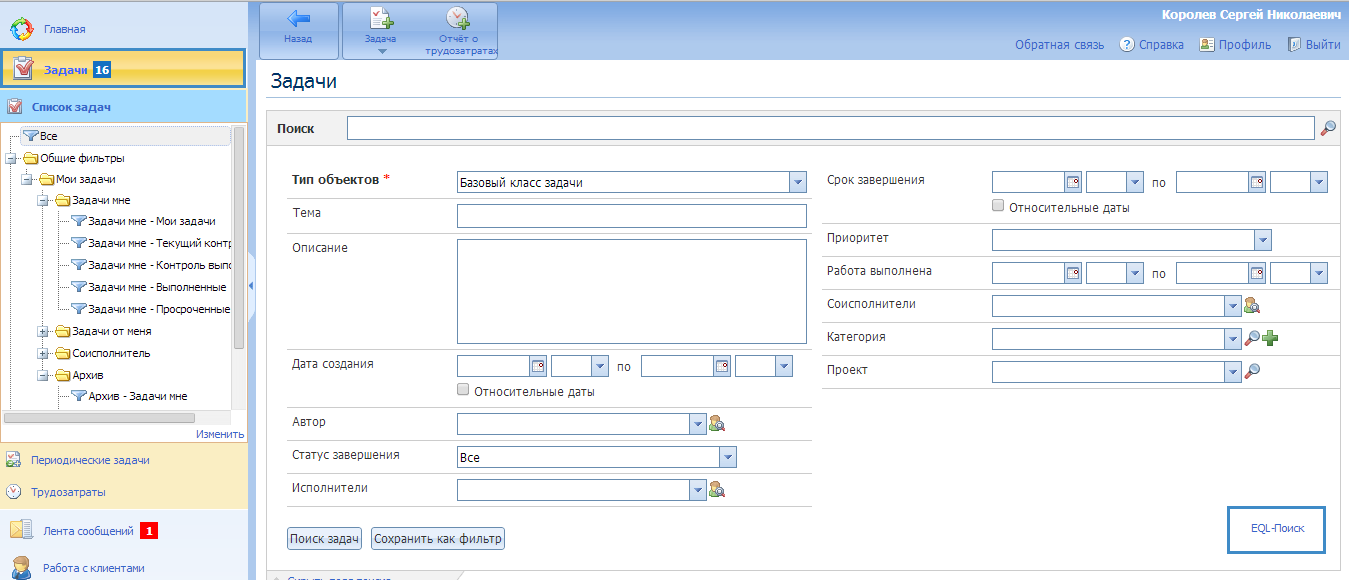1349x580 pixels.
Task: Click the Назад back arrow button
Action: (297, 29)
